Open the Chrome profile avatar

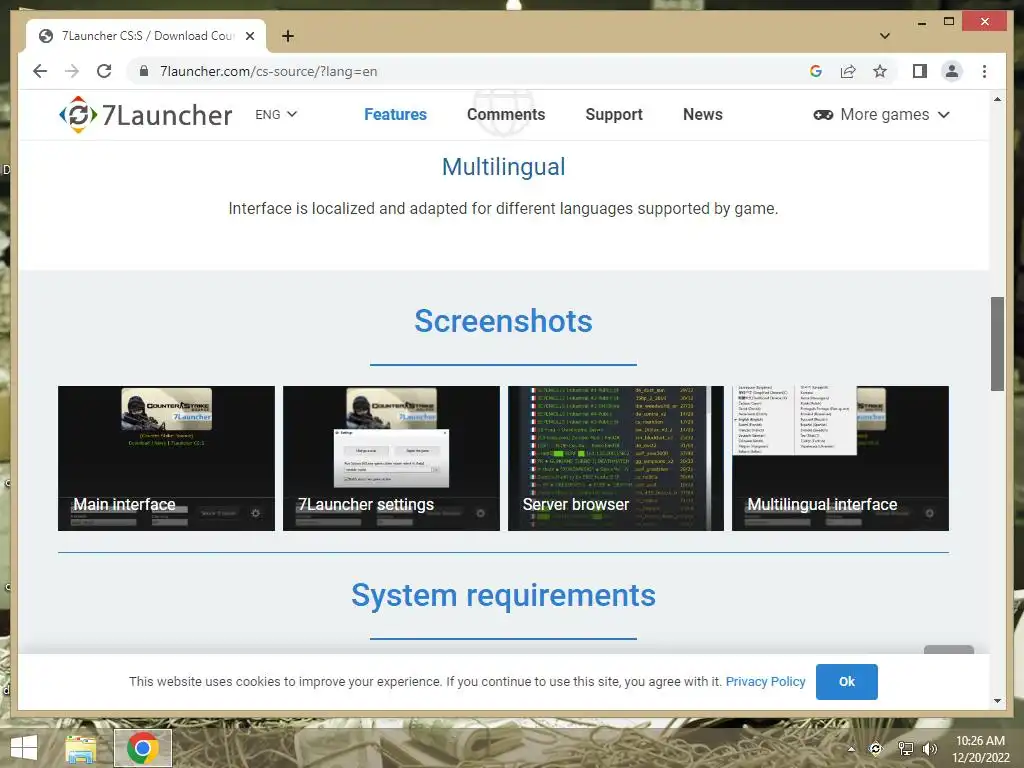[x=952, y=71]
